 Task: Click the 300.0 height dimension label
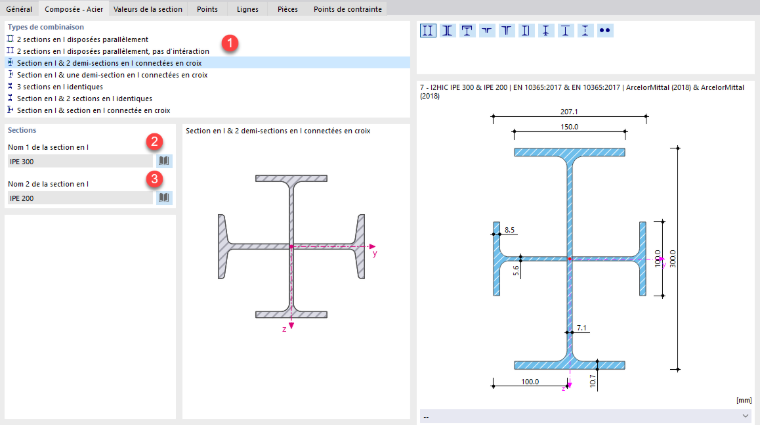pyautogui.click(x=672, y=259)
